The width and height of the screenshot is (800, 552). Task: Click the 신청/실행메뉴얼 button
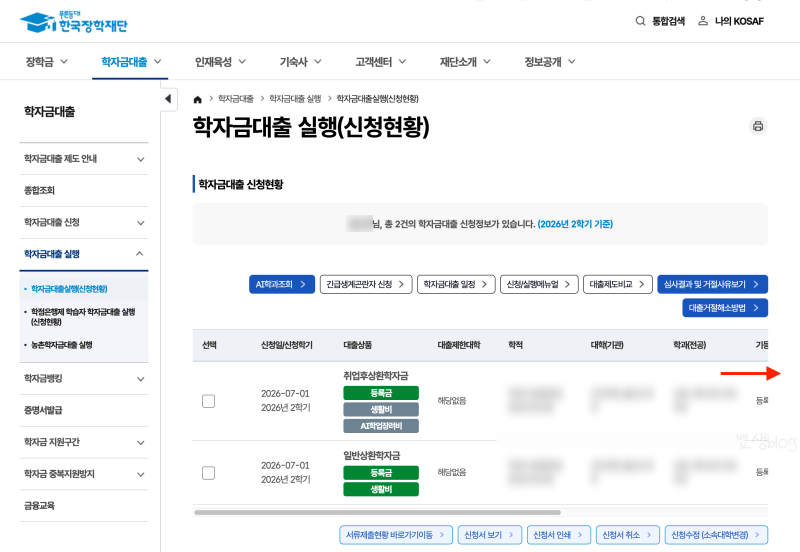click(x=539, y=284)
